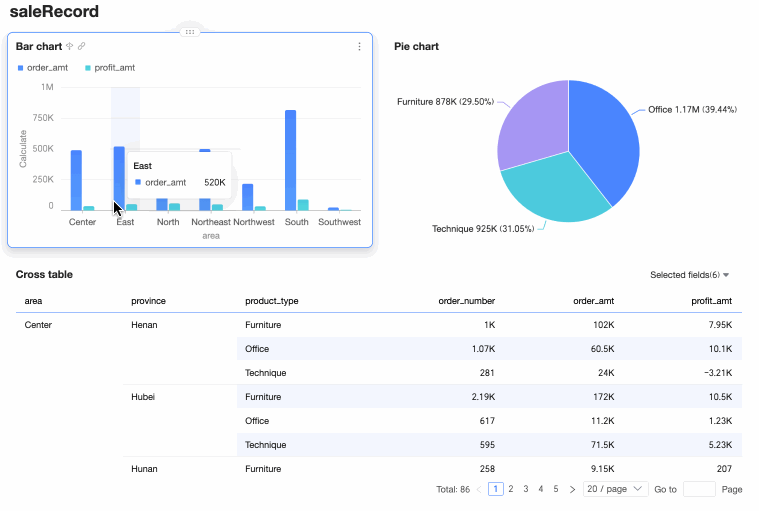Toggle order_amt series in bar chart legend

click(x=43, y=68)
